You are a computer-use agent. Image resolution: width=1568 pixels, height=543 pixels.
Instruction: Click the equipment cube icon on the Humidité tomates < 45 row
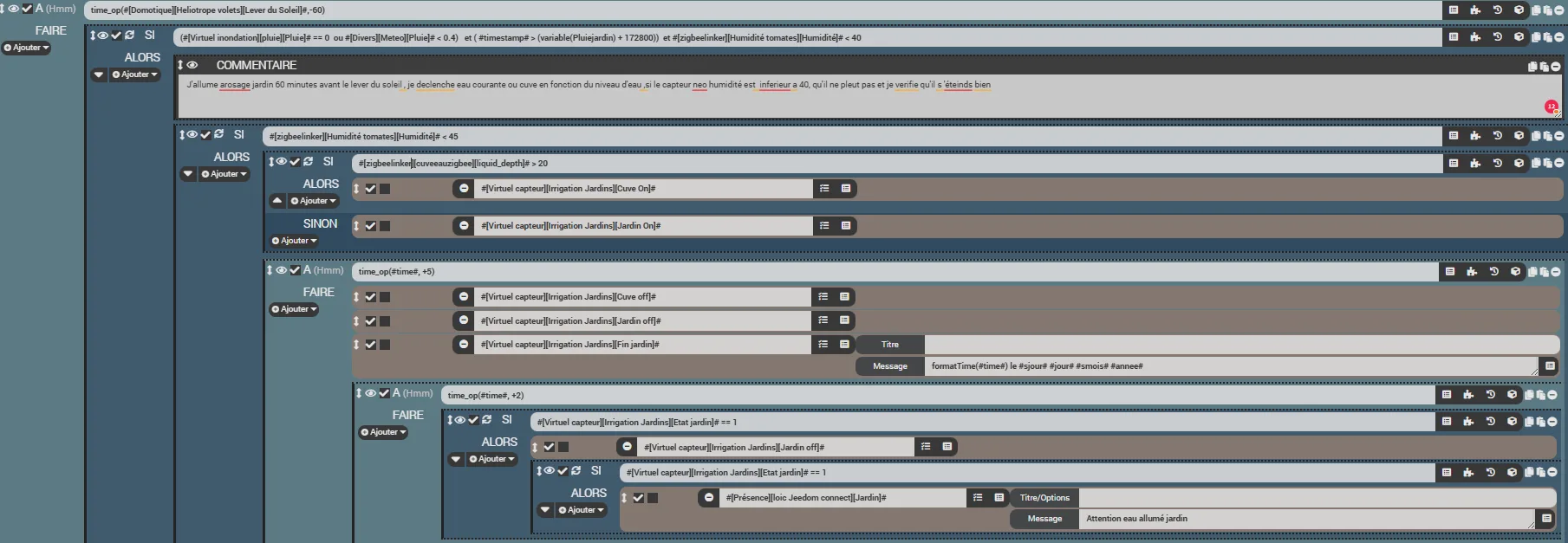[x=1519, y=136]
